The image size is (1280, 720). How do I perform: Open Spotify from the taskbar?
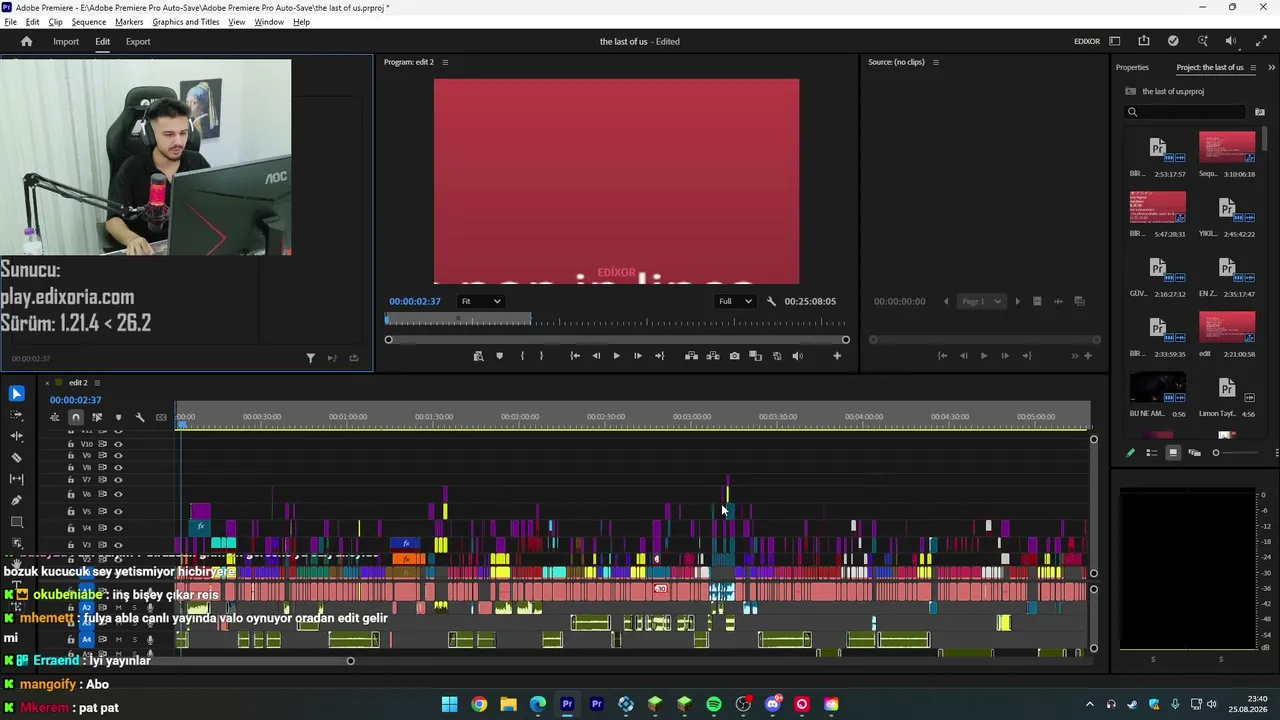(x=714, y=704)
